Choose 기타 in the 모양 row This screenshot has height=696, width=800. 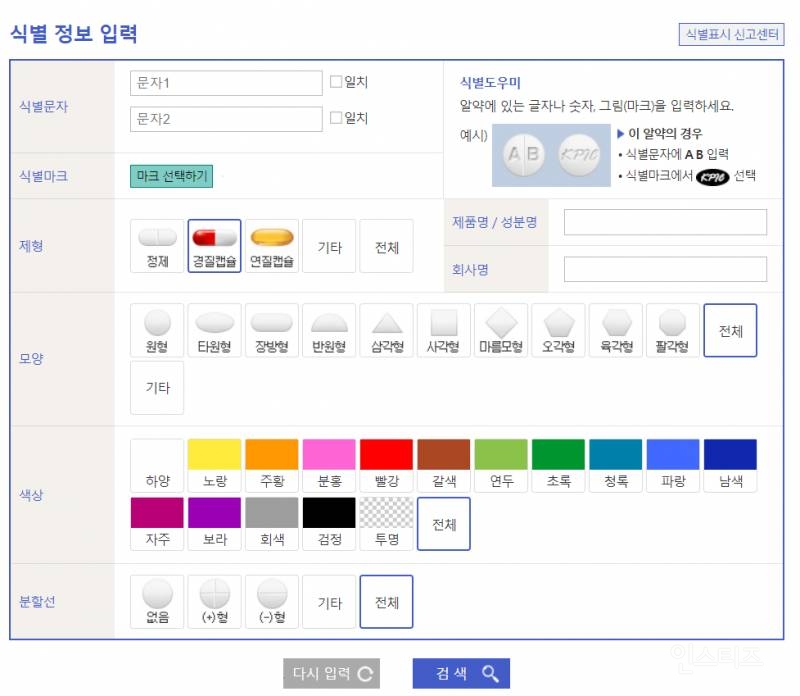pos(157,388)
